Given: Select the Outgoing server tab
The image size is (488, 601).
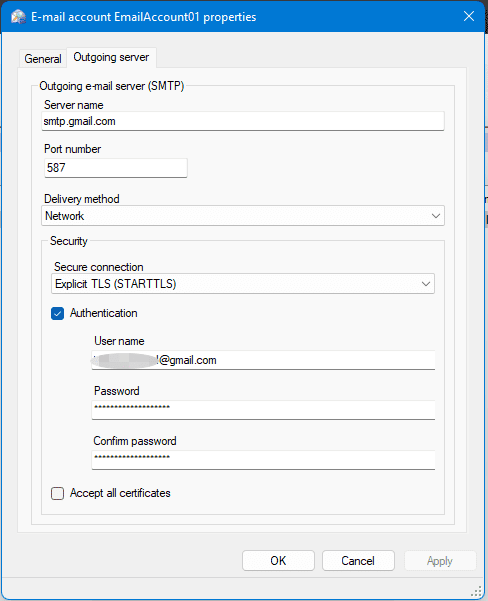Looking at the screenshot, I should (111, 57).
